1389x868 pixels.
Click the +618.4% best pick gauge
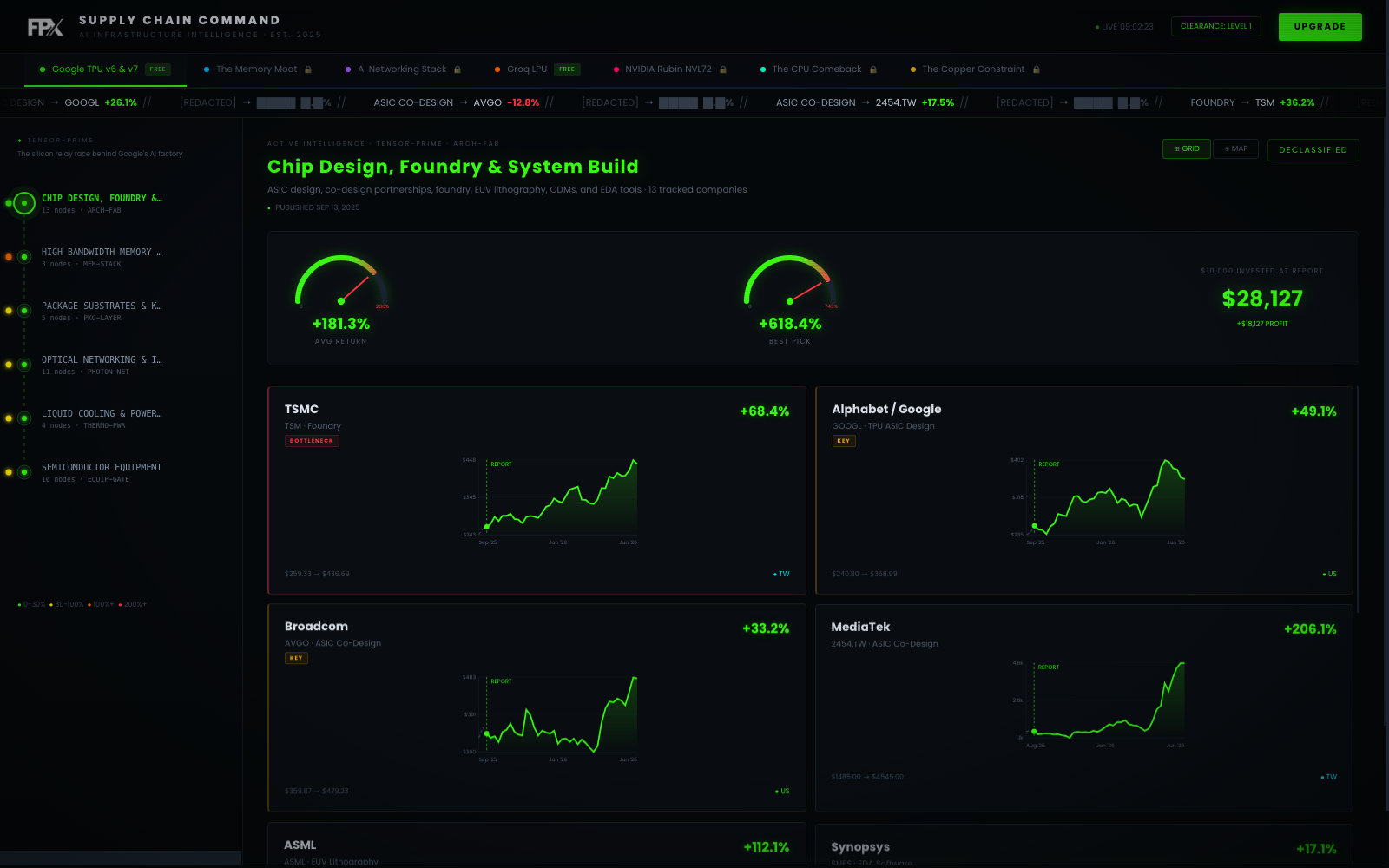[790, 299]
